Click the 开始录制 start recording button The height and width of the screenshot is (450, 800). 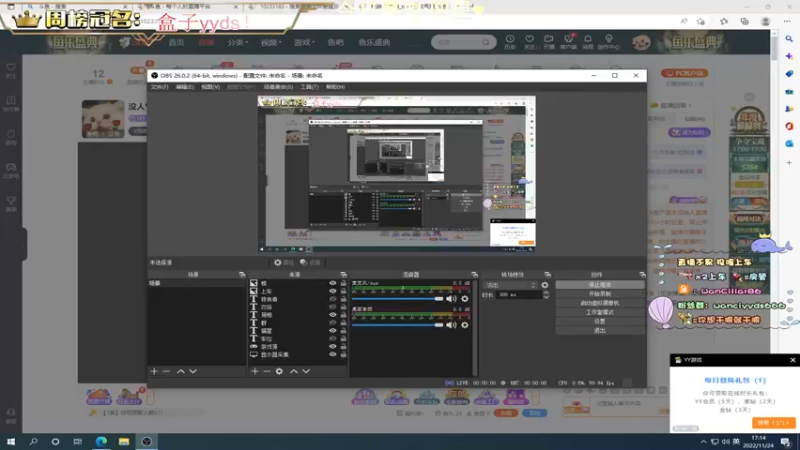tap(599, 294)
